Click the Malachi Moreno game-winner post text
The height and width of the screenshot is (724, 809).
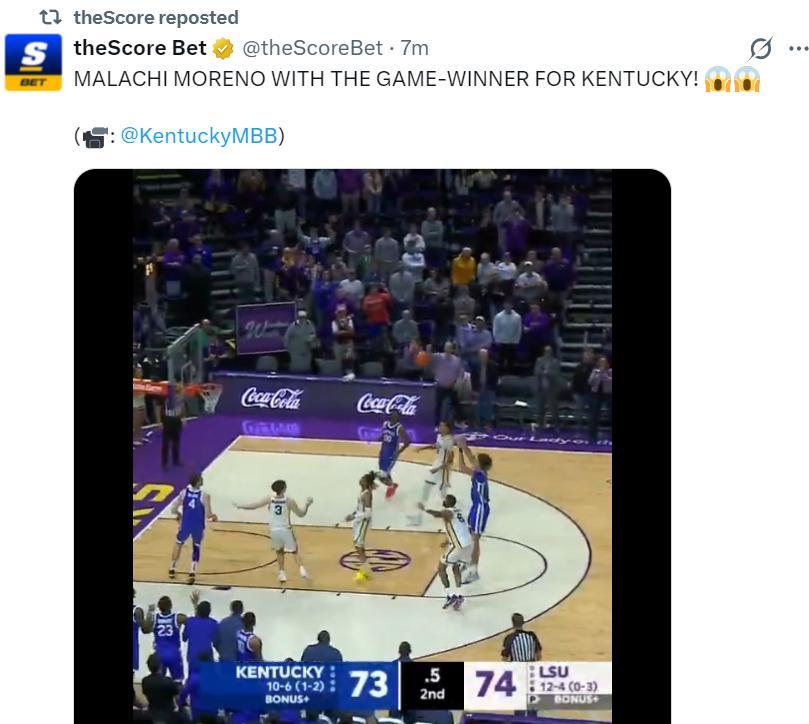(386, 79)
